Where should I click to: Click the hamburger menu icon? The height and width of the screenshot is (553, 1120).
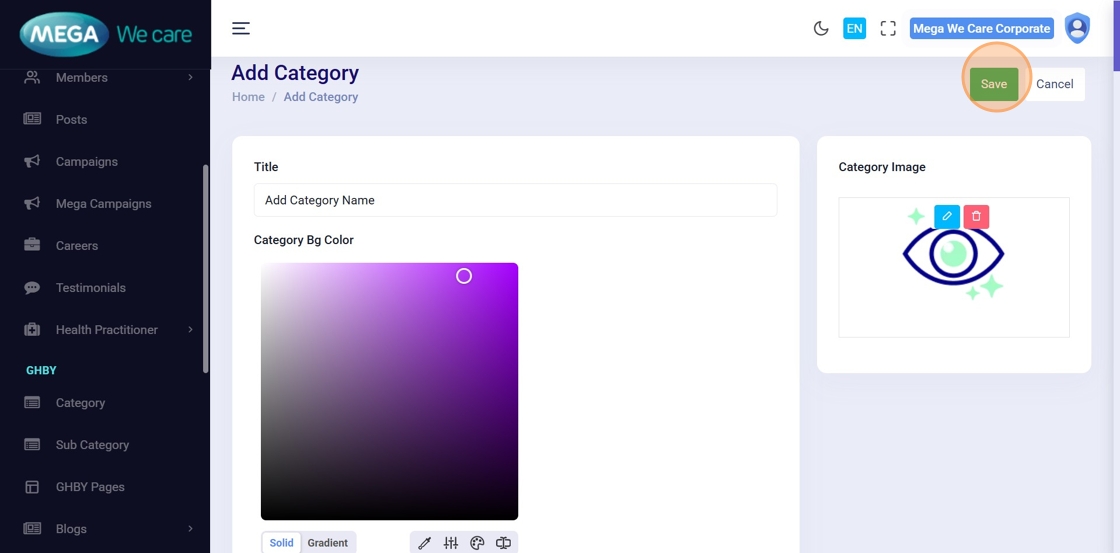click(241, 29)
